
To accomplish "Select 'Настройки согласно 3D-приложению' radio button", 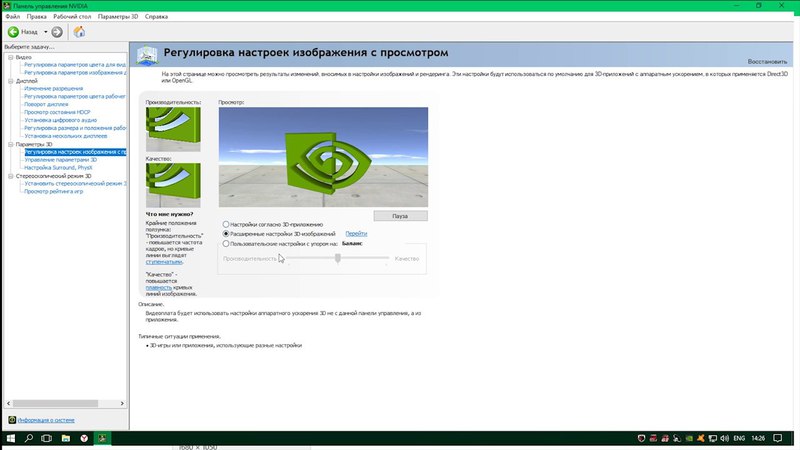I will point(226,224).
